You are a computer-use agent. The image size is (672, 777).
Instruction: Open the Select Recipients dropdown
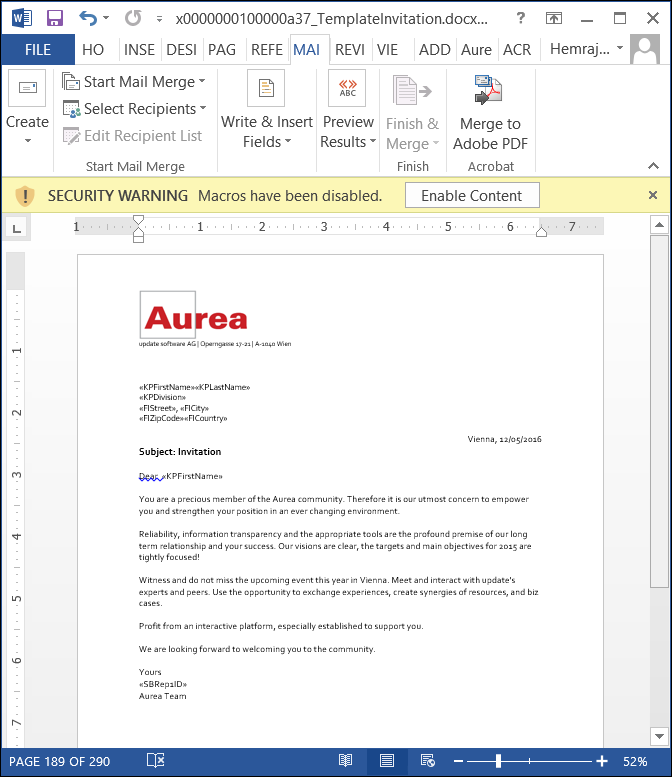pos(134,109)
